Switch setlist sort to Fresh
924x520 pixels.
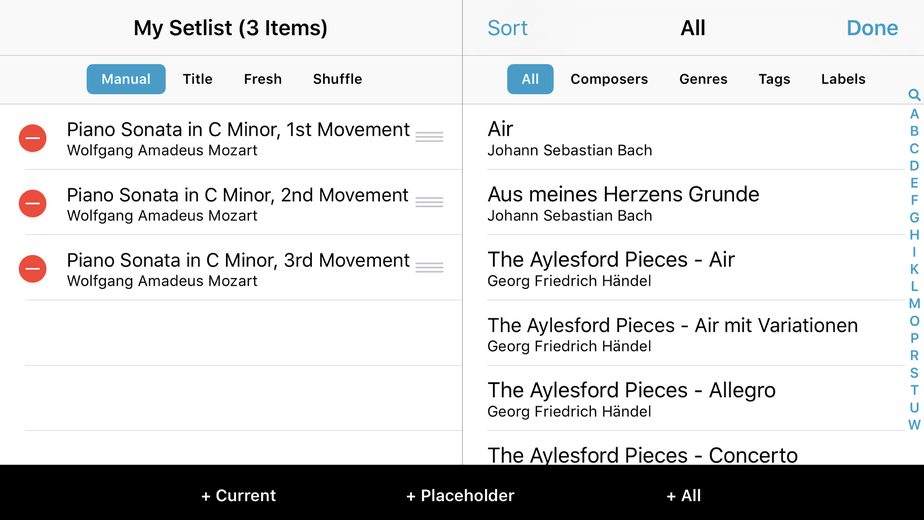(263, 79)
